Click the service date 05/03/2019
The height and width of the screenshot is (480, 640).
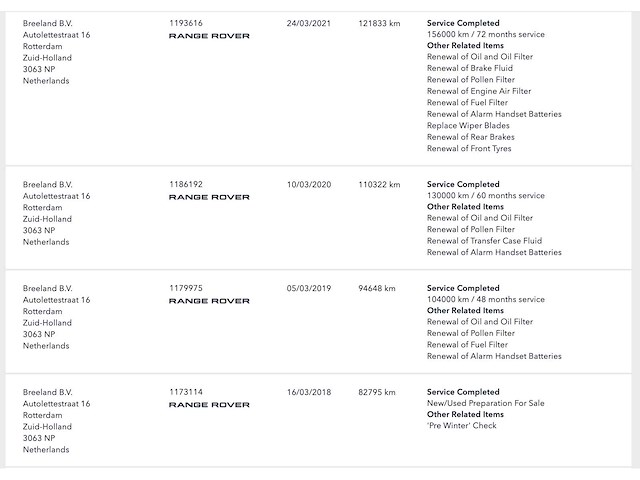(306, 287)
